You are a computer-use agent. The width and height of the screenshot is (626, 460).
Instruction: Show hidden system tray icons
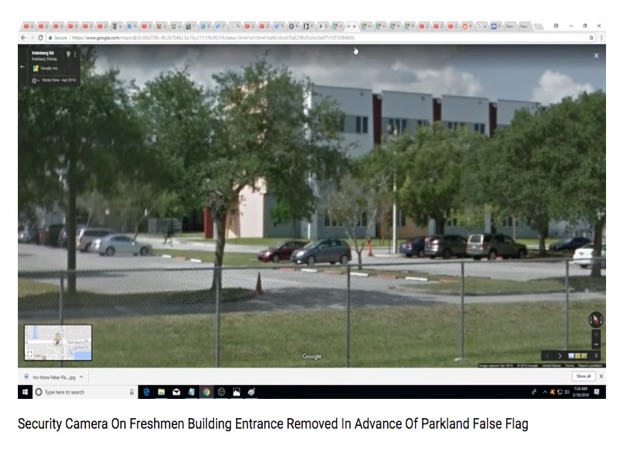545,392
